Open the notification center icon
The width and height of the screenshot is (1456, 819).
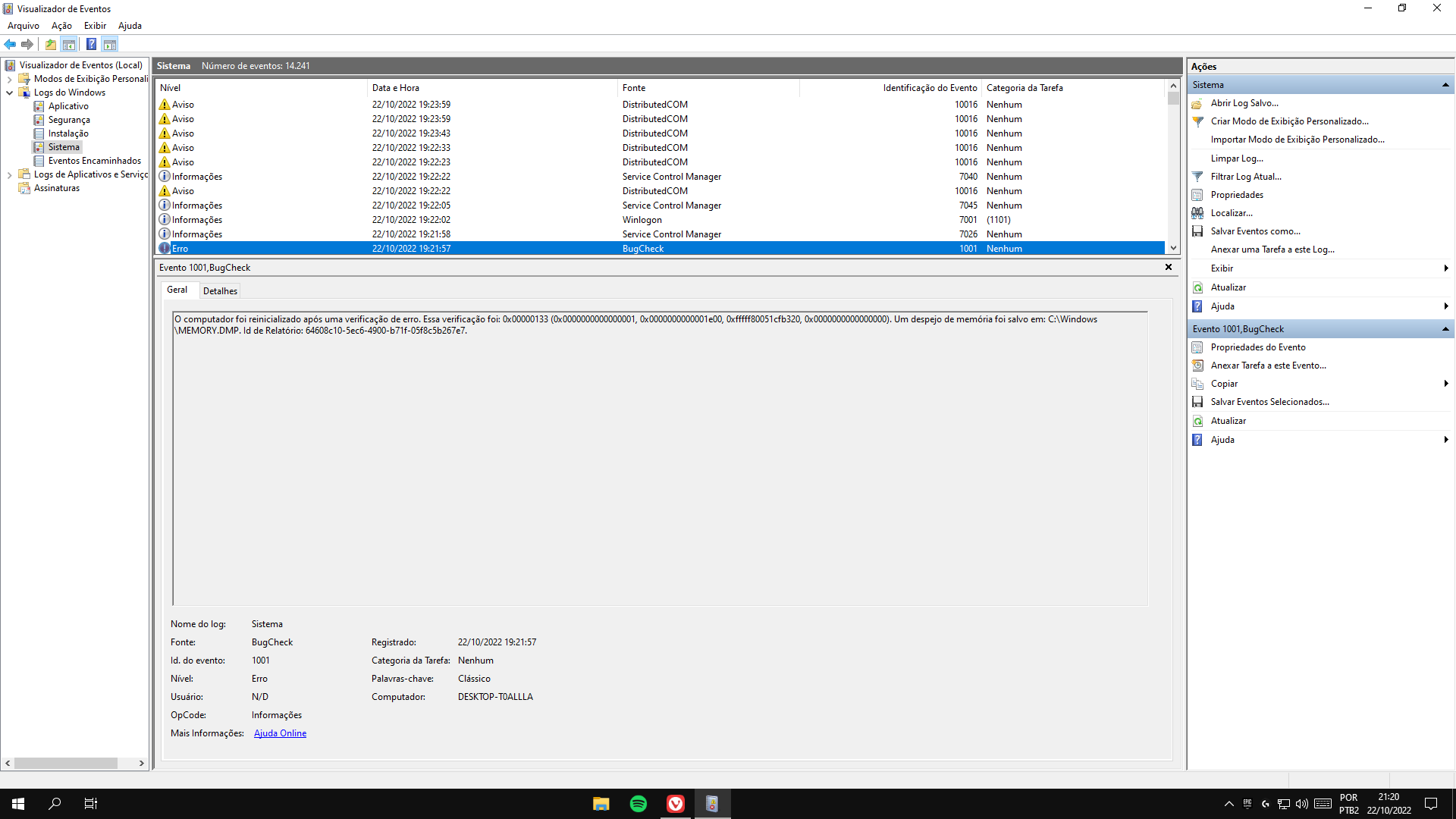tap(1431, 804)
